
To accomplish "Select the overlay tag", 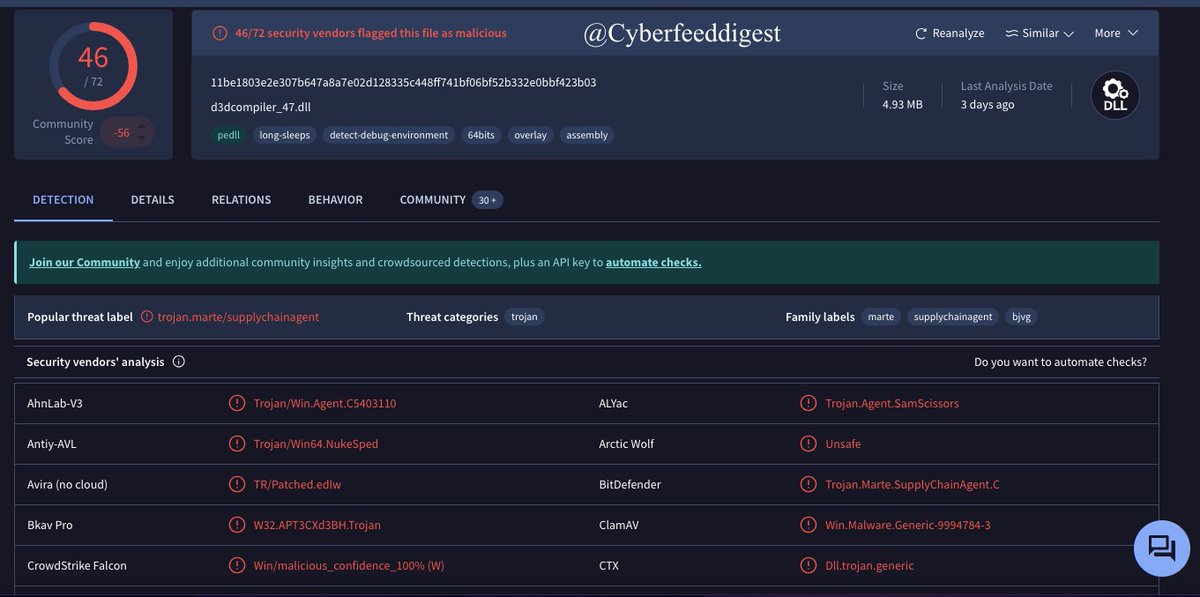I will 530,135.
